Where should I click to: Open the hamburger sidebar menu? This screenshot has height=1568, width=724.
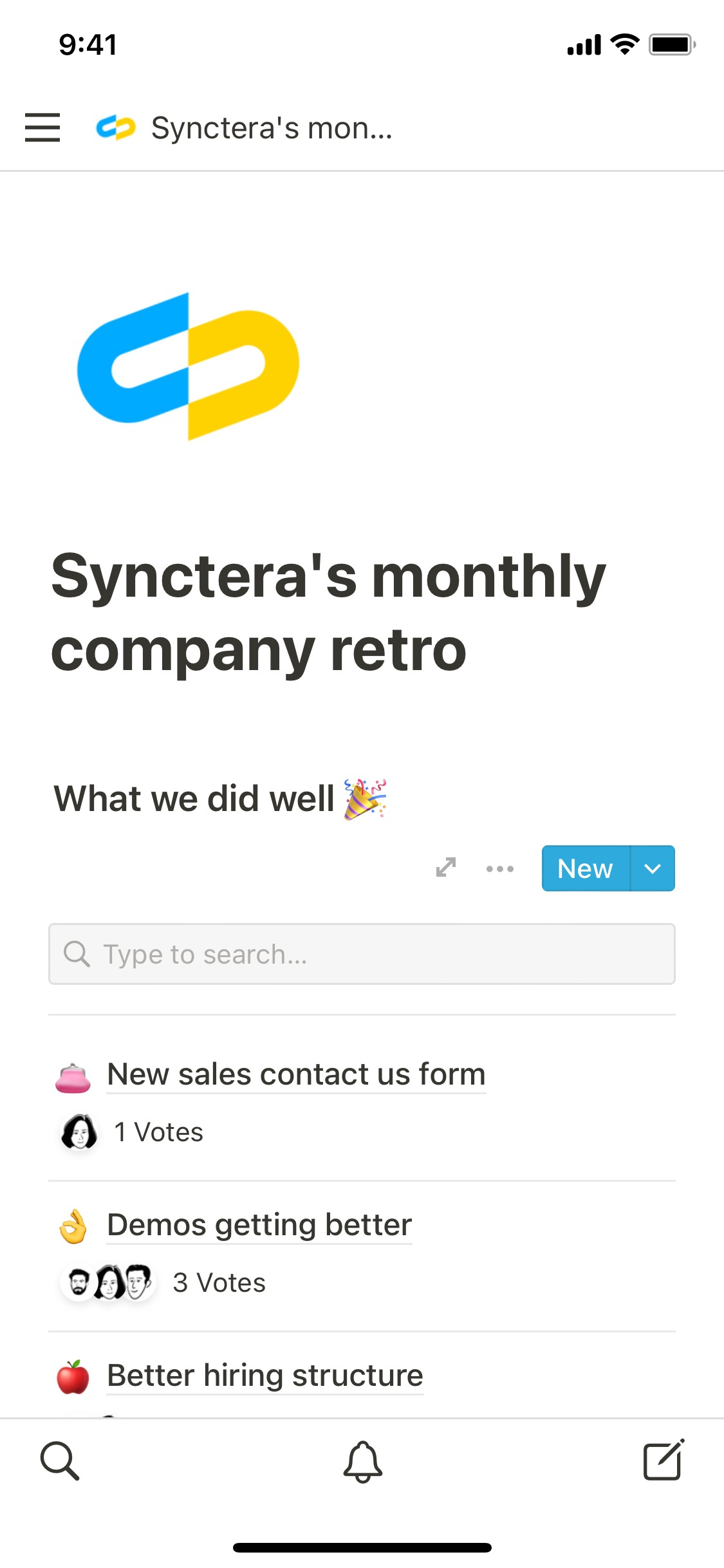(42, 127)
